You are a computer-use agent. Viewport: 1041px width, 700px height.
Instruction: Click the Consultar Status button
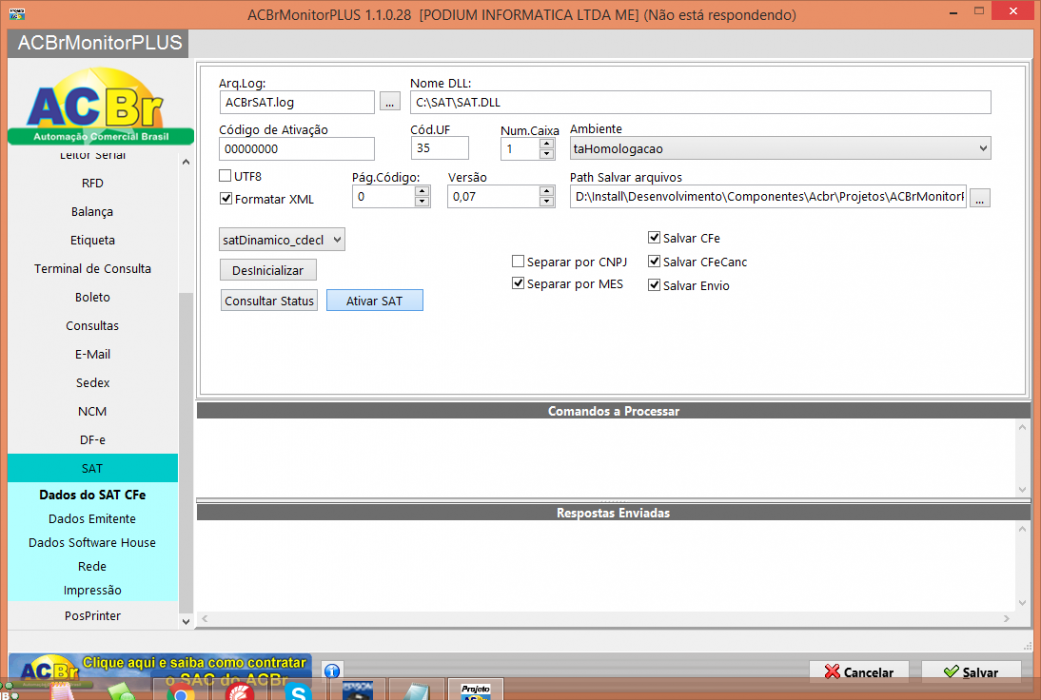click(x=269, y=301)
